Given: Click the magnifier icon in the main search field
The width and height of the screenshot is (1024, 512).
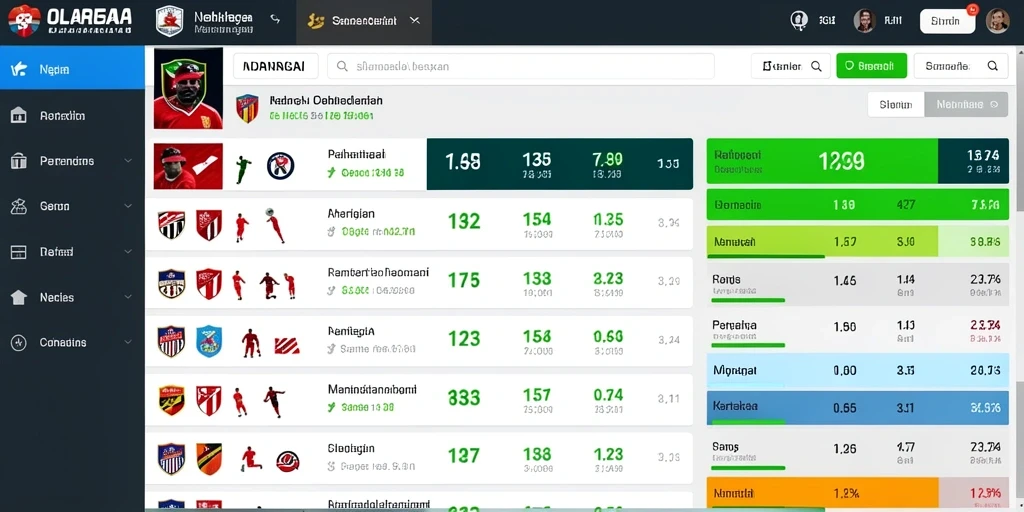Looking at the screenshot, I should coord(342,66).
